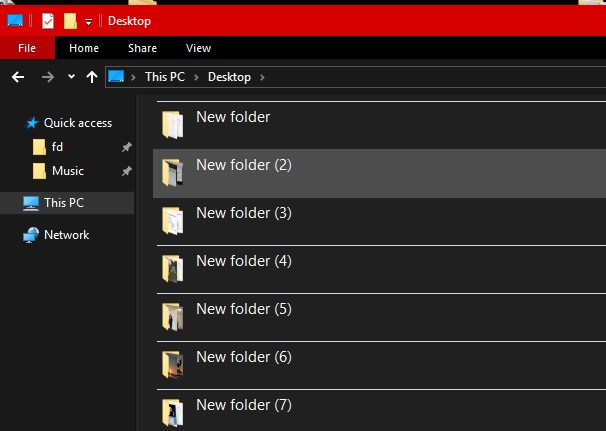Click the Quick access star icon
The image size is (606, 431).
tap(32, 123)
